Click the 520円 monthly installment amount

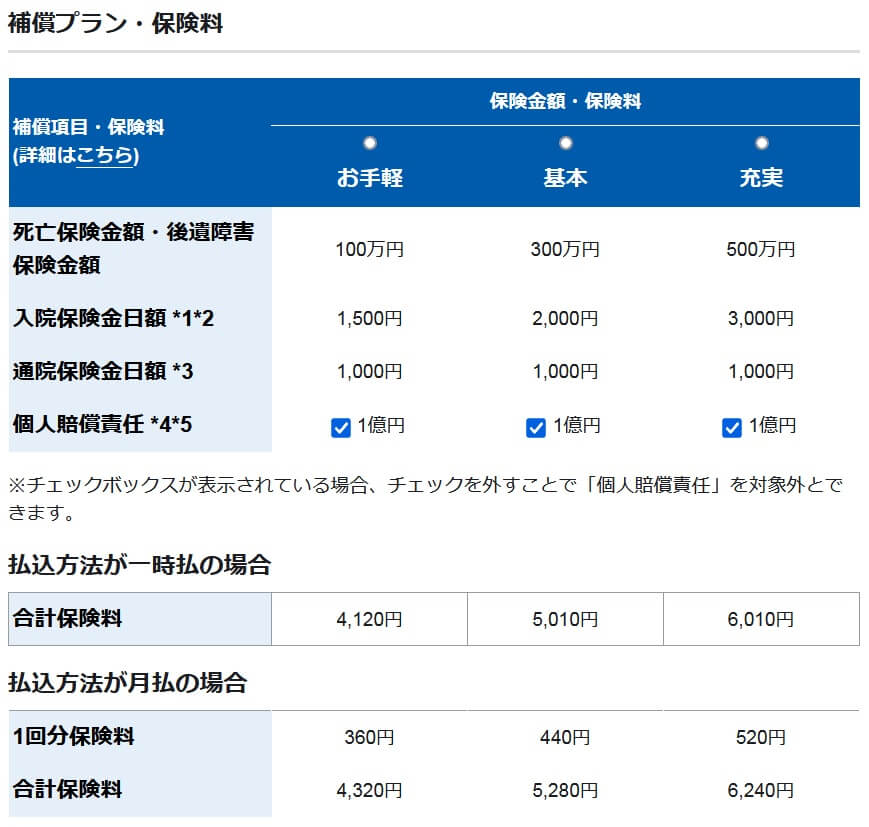pos(761,738)
